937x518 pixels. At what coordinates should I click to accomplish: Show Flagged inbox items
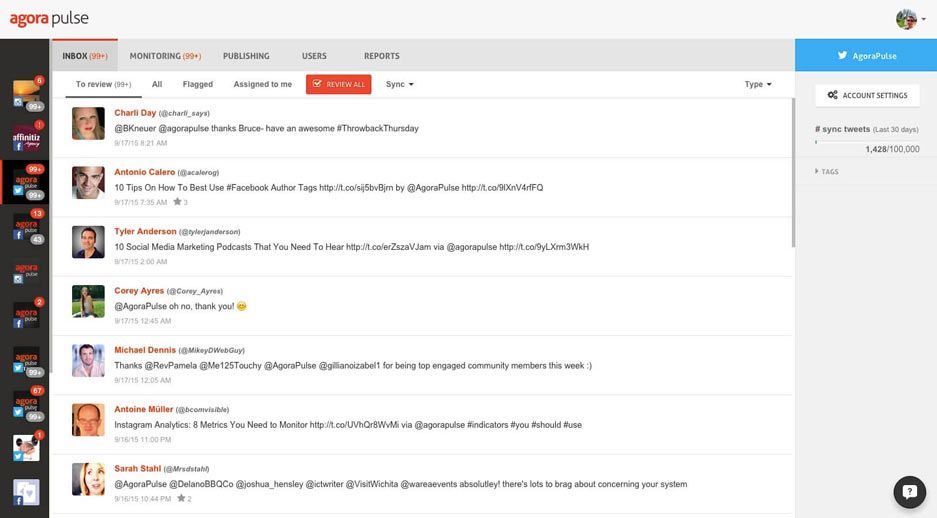(x=197, y=84)
